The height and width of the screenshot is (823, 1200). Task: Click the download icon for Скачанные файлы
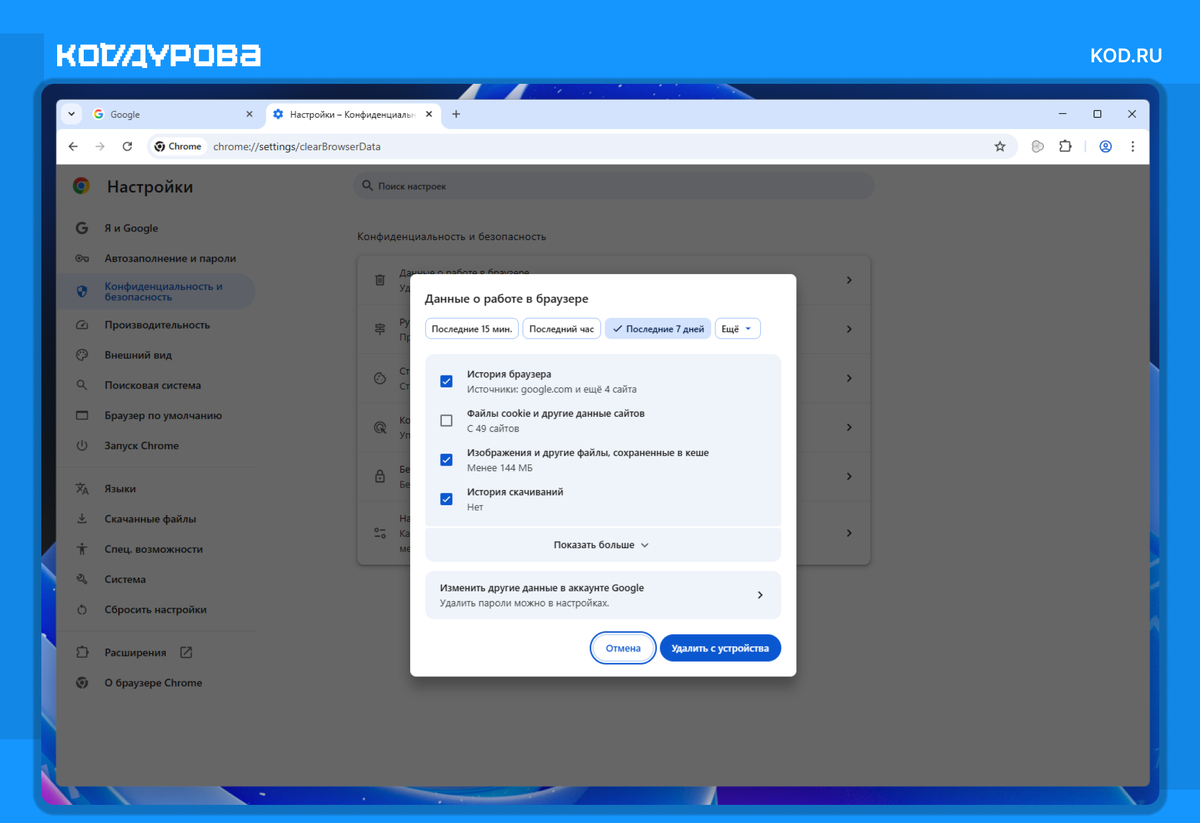point(82,519)
